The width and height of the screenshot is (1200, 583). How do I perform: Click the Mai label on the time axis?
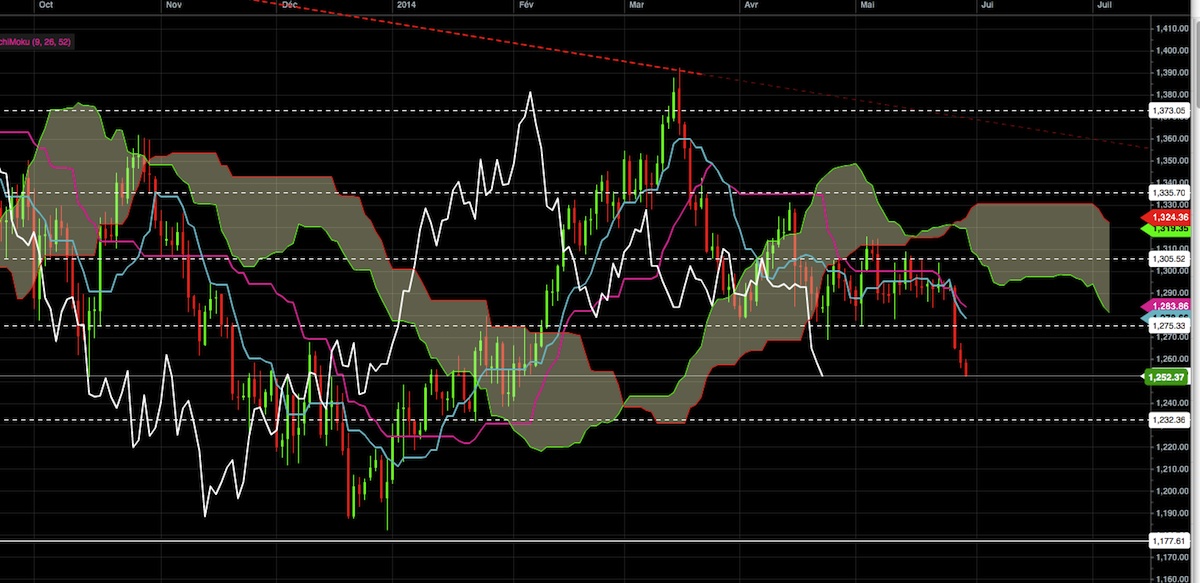pyautogui.click(x=868, y=5)
